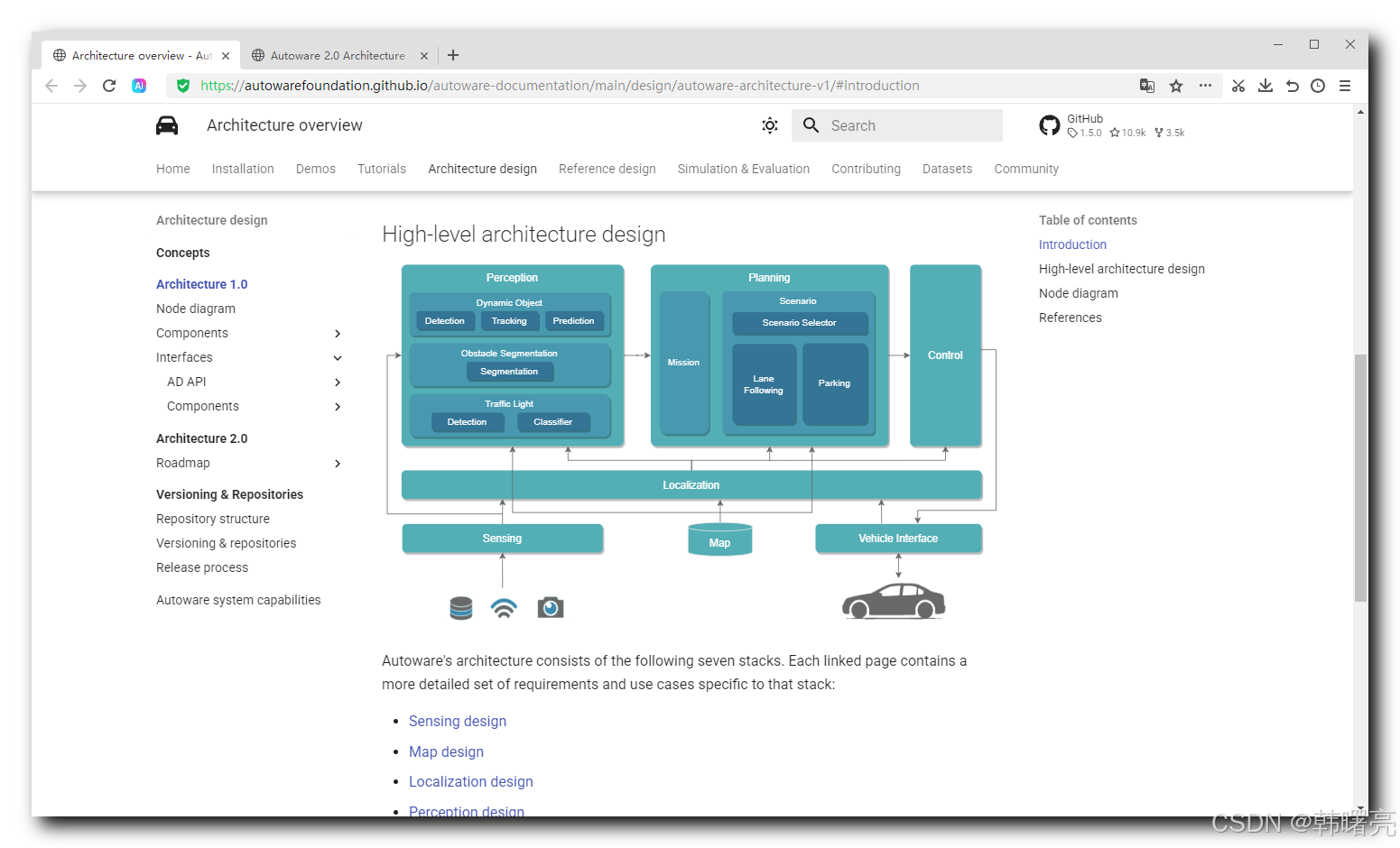Screen dimensions: 1400x848
Task: Reload the page with refresh icon
Action: pos(109,86)
